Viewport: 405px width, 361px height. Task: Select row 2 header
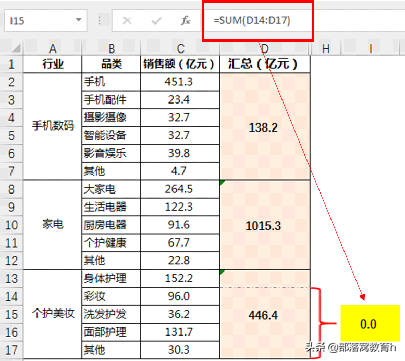11,82
